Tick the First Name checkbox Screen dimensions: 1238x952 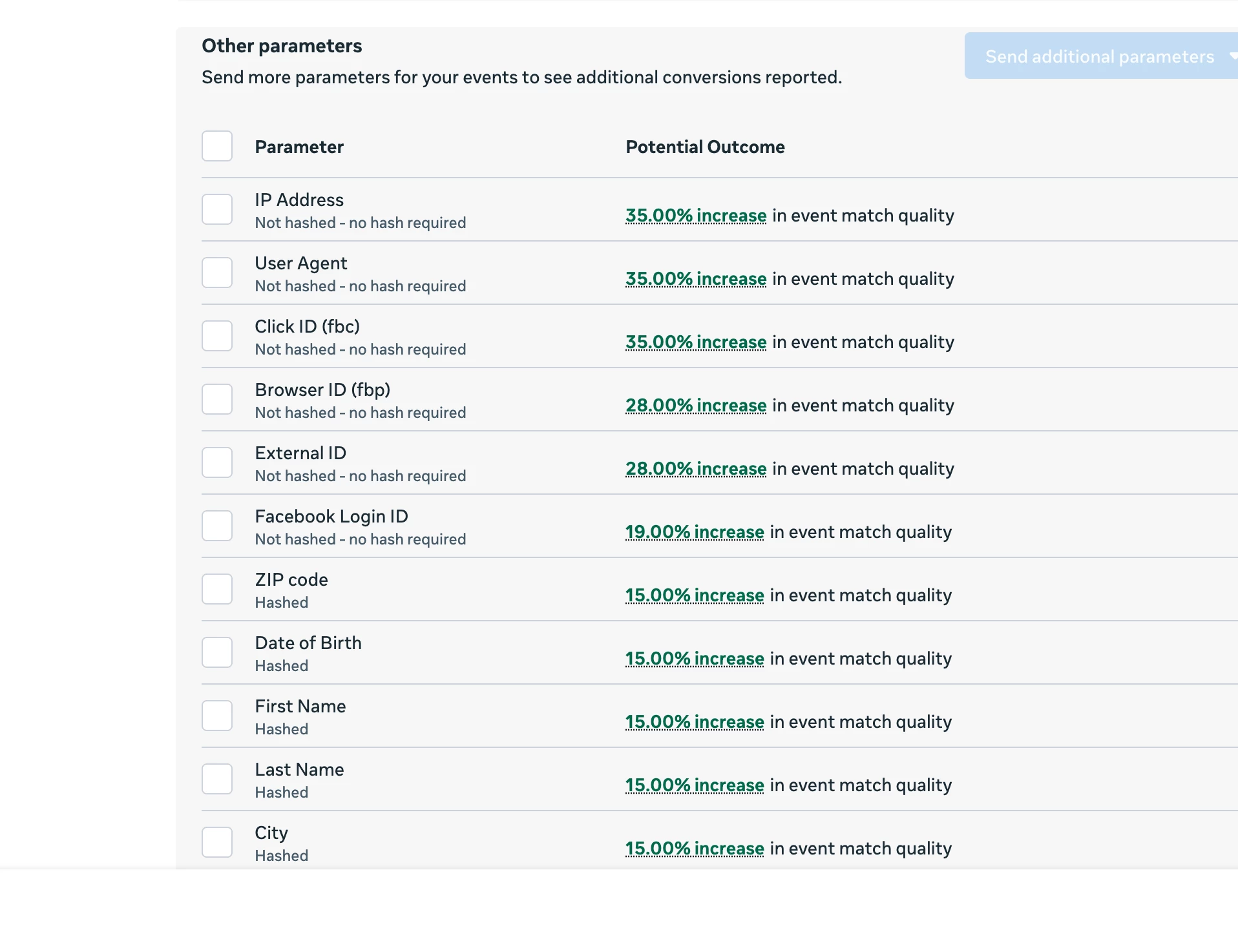pos(217,716)
